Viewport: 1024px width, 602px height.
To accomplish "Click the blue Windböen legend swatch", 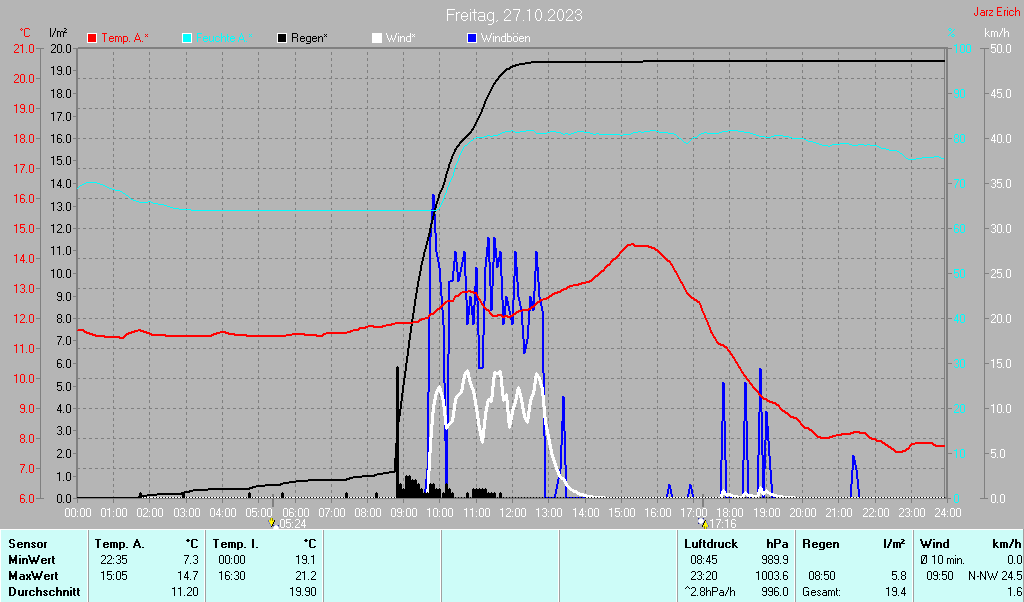I will coord(472,39).
